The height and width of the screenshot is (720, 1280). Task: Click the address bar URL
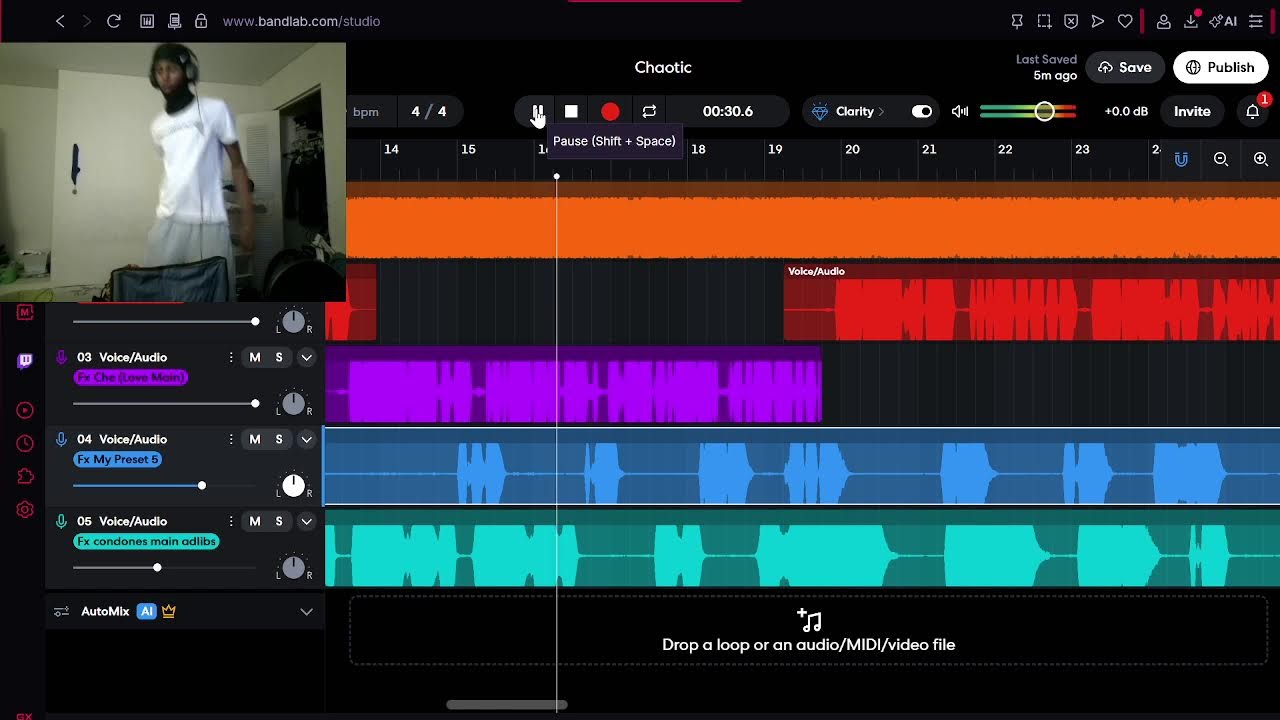tap(301, 21)
